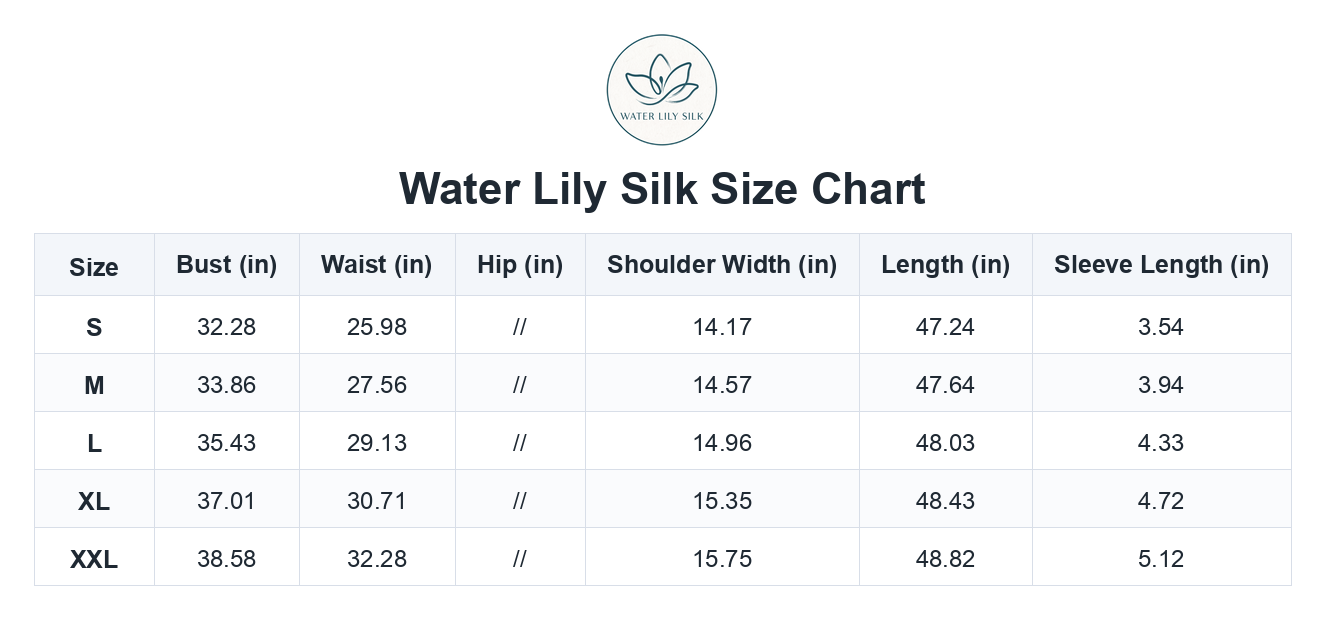Viewport: 1325px width, 619px height.
Task: Select the M size row label
Action: 94,385
